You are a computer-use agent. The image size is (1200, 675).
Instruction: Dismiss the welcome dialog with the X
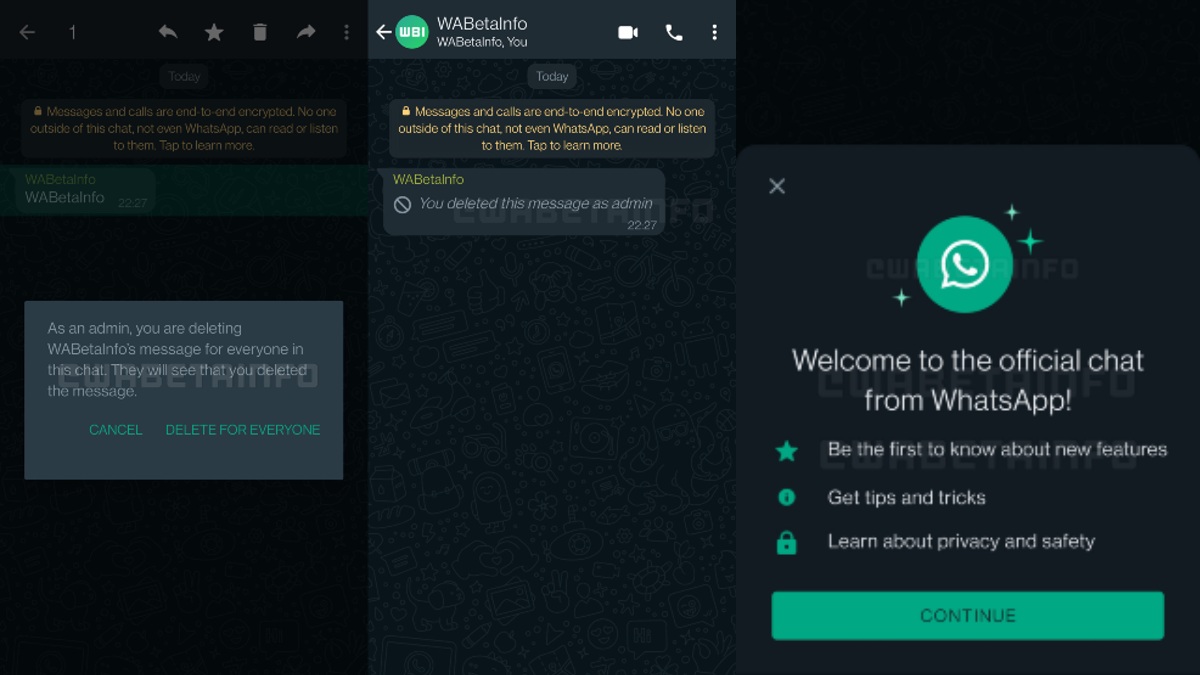[777, 185]
